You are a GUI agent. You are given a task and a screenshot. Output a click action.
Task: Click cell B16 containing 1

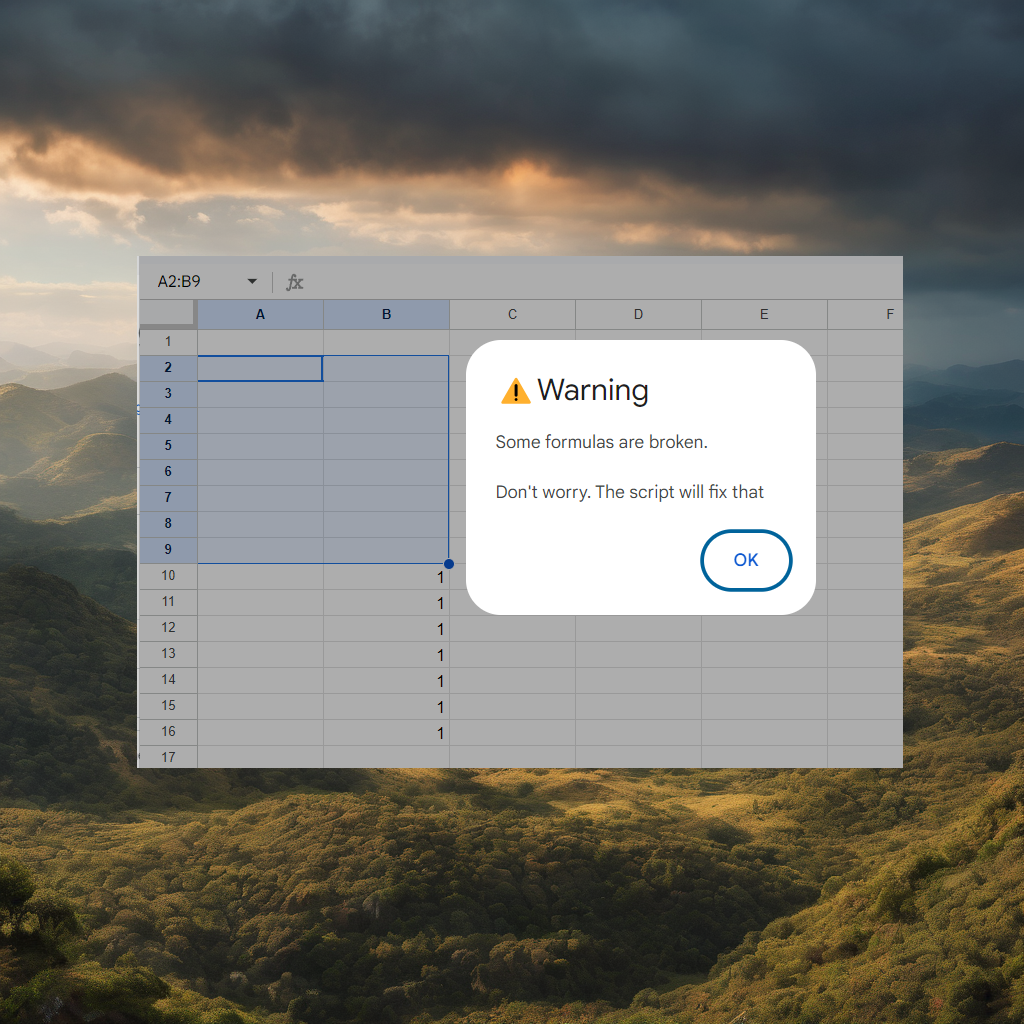pos(386,733)
